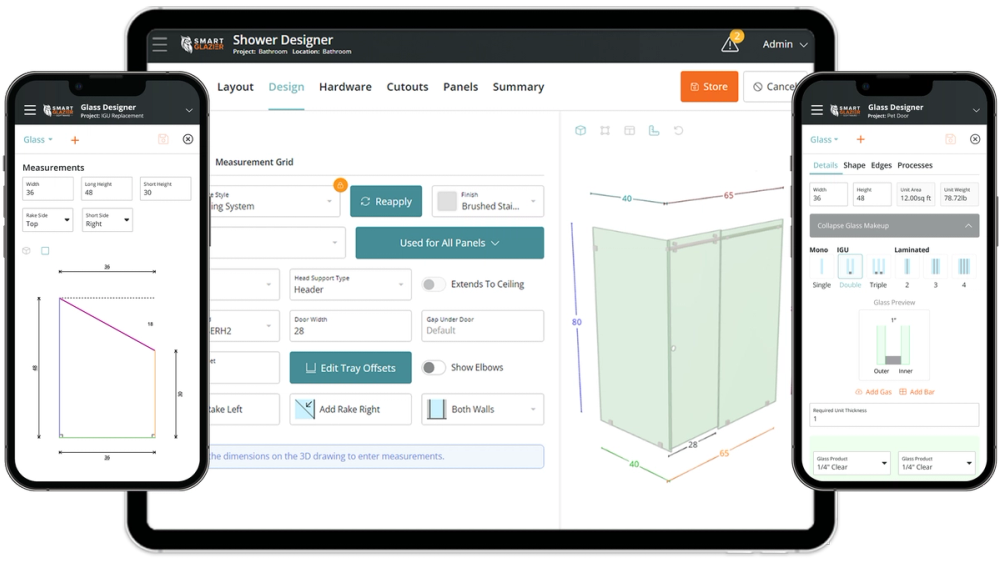Toggle Extends To Ceiling switch
The image size is (1000, 563).
click(434, 284)
